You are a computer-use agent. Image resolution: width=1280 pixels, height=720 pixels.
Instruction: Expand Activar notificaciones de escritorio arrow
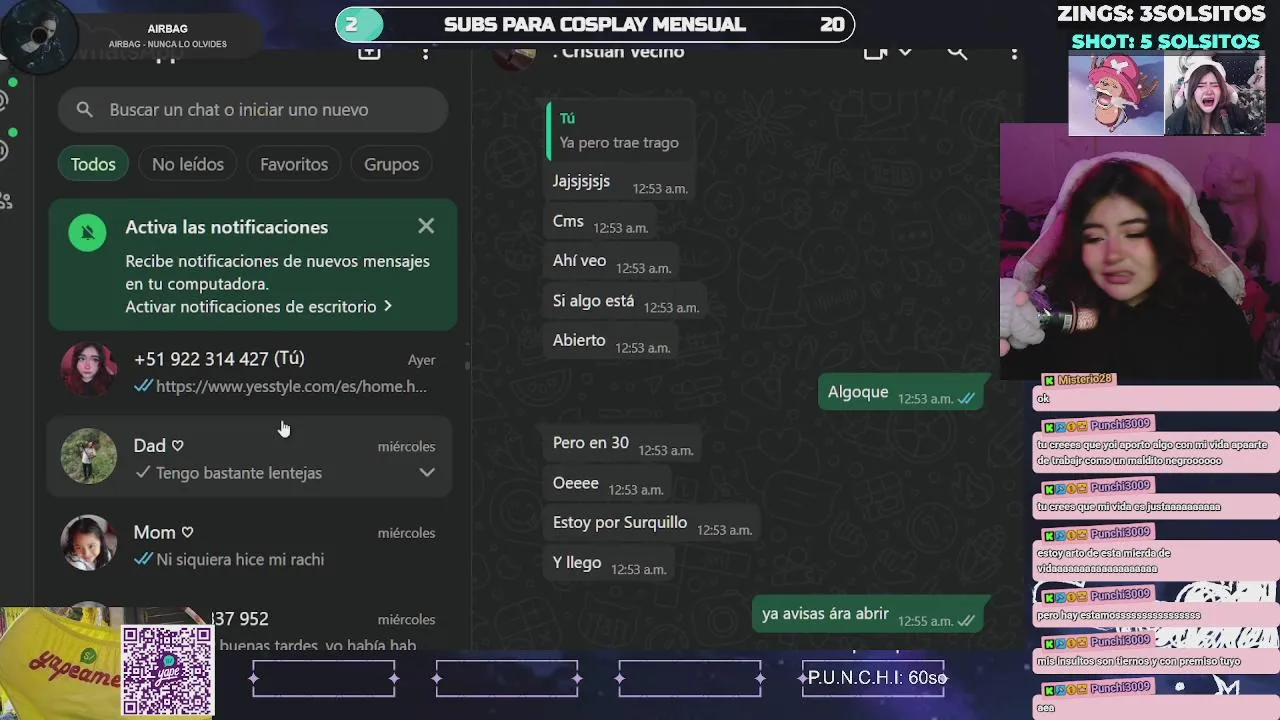point(388,306)
